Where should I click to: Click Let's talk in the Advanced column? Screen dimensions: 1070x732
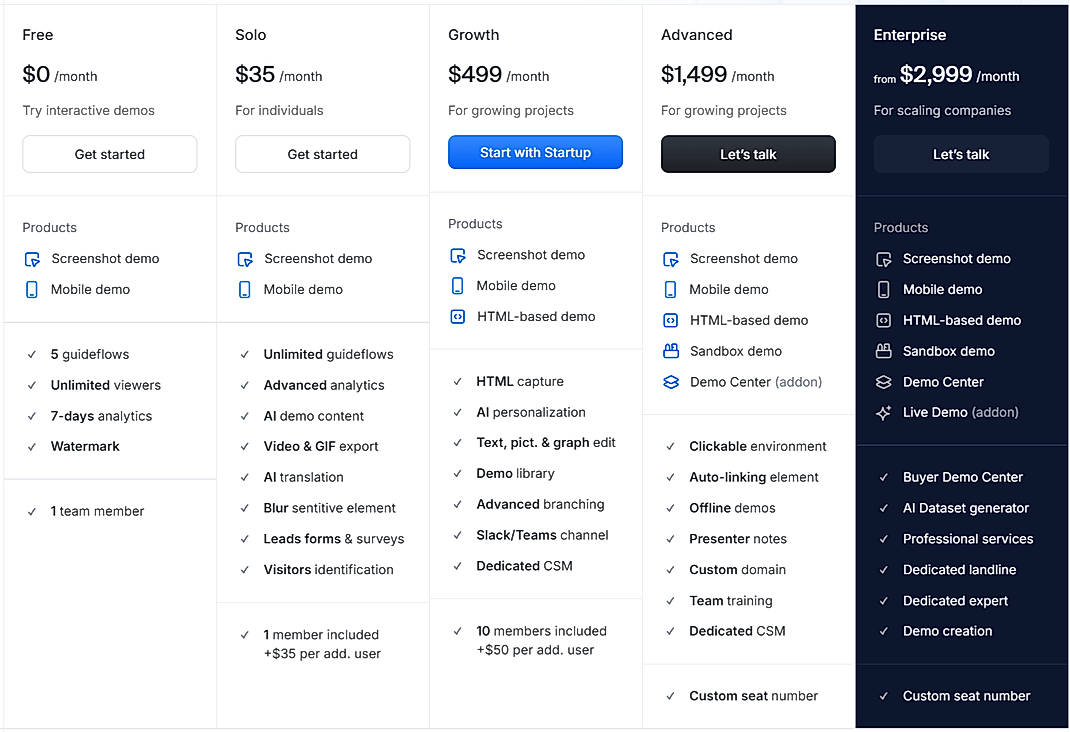coord(748,154)
